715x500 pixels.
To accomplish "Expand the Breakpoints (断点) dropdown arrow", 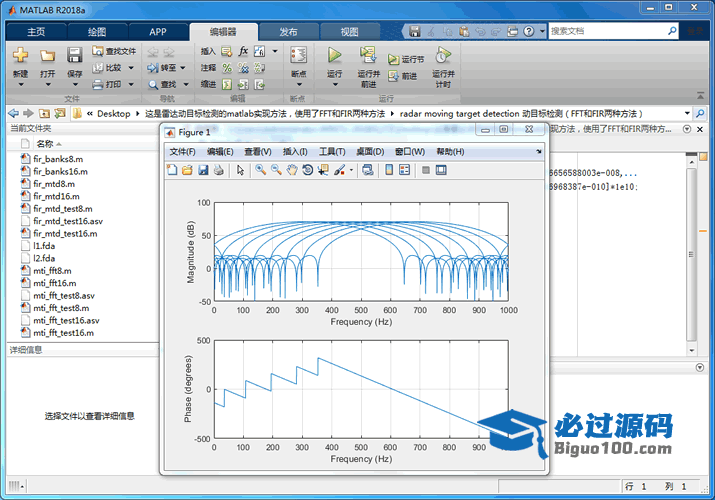I will coord(299,84).
